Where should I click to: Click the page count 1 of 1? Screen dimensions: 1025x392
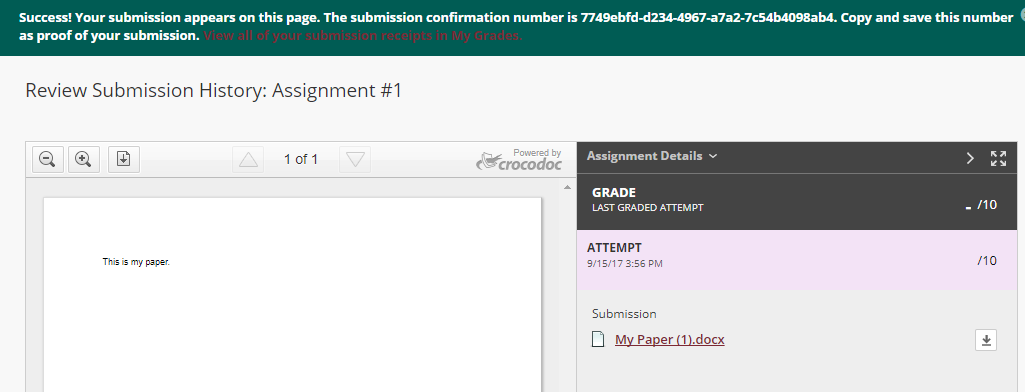pos(301,159)
